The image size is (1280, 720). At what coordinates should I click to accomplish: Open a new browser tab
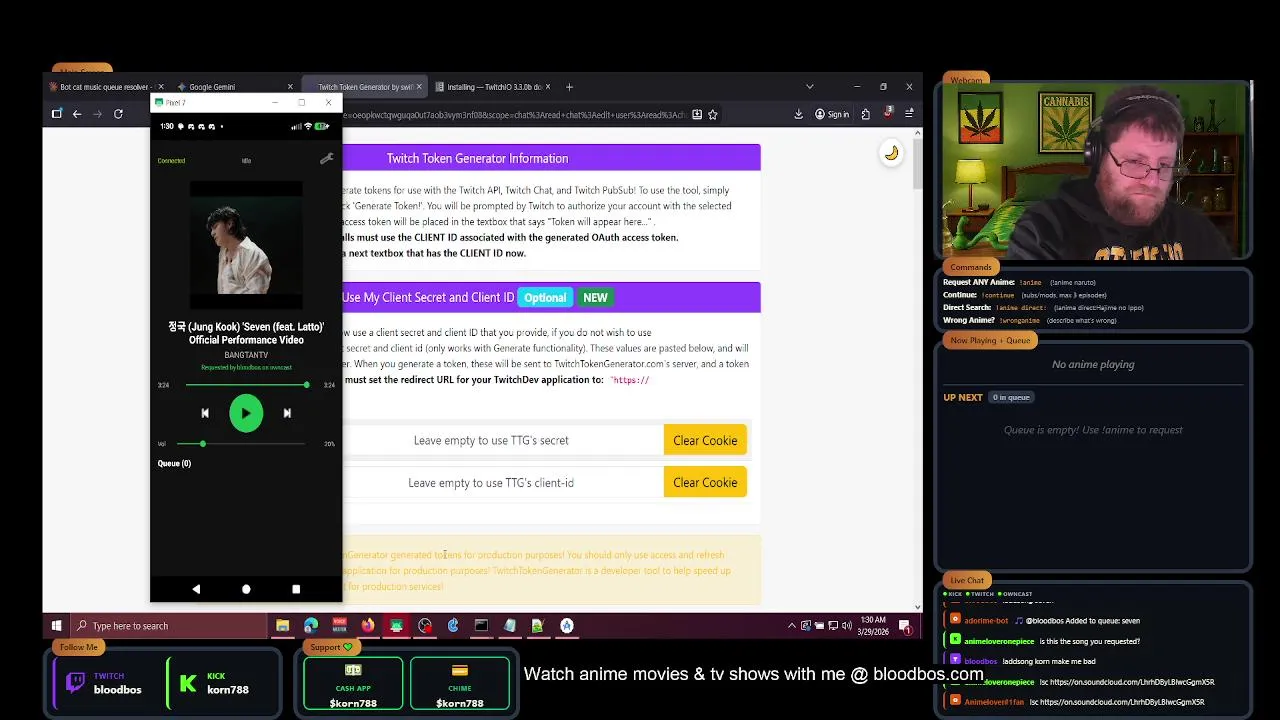pos(569,87)
